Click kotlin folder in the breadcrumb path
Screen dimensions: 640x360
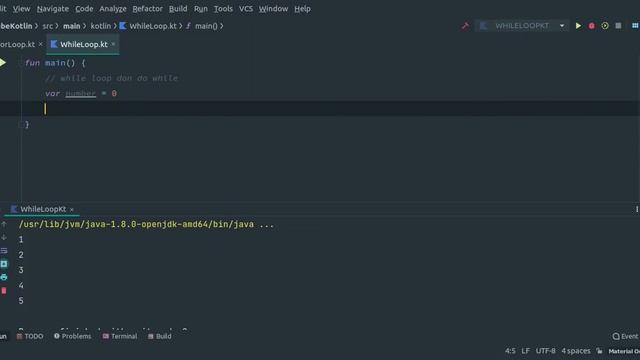[x=100, y=26]
